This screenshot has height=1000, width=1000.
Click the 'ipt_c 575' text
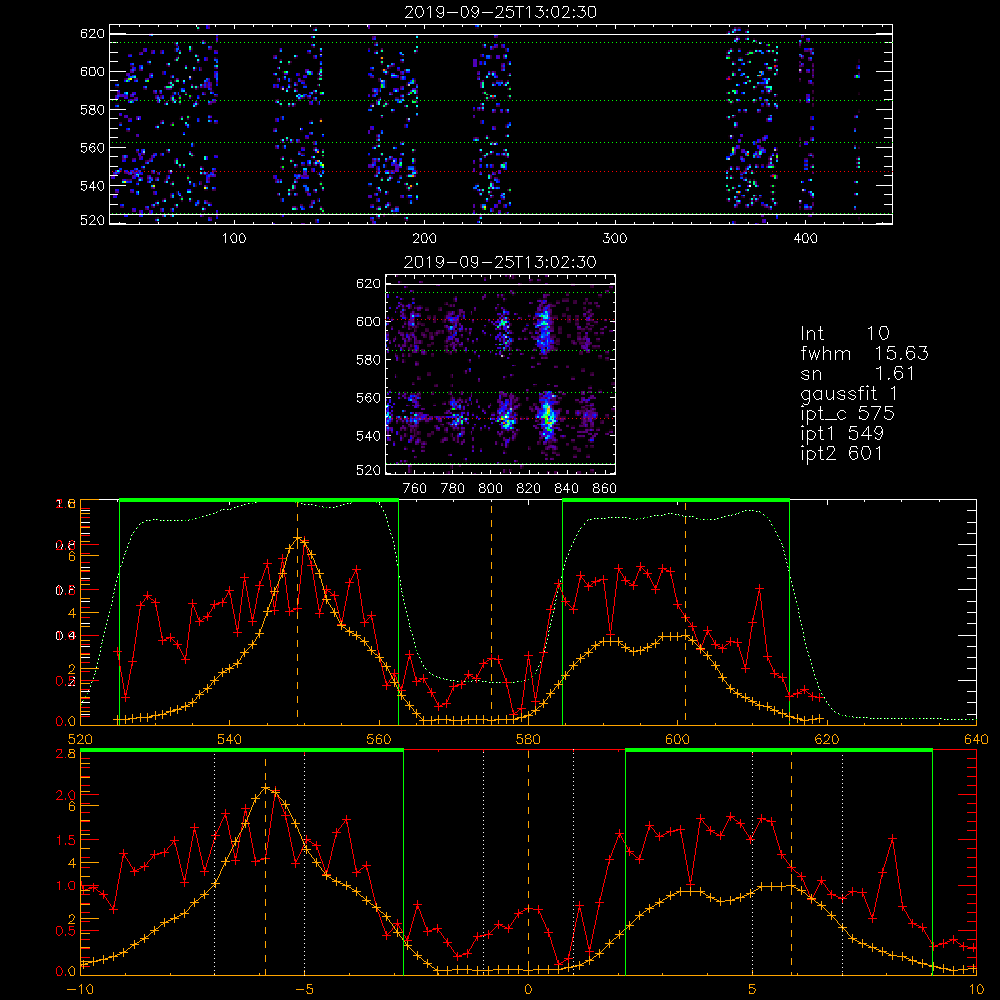pos(847,414)
